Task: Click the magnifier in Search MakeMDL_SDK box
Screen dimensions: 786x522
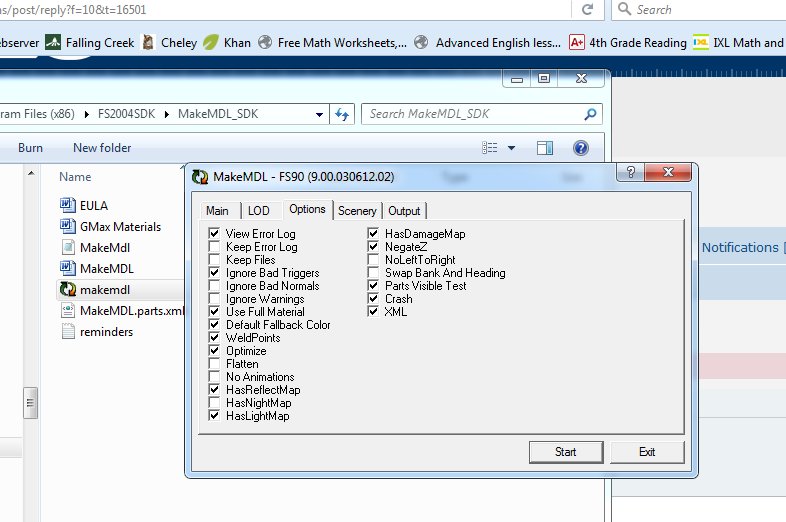Action: 590,114
